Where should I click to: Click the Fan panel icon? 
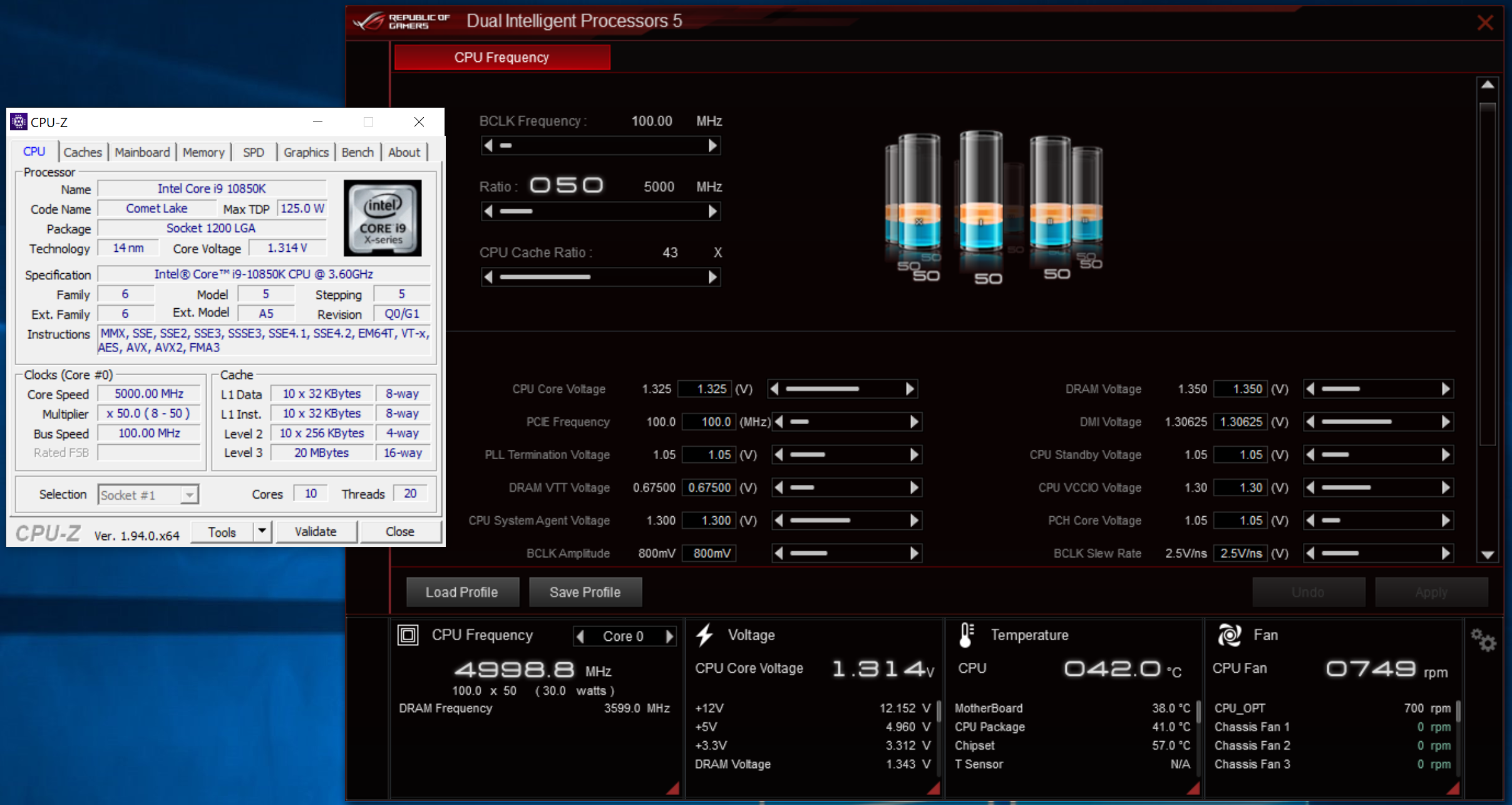1230,635
